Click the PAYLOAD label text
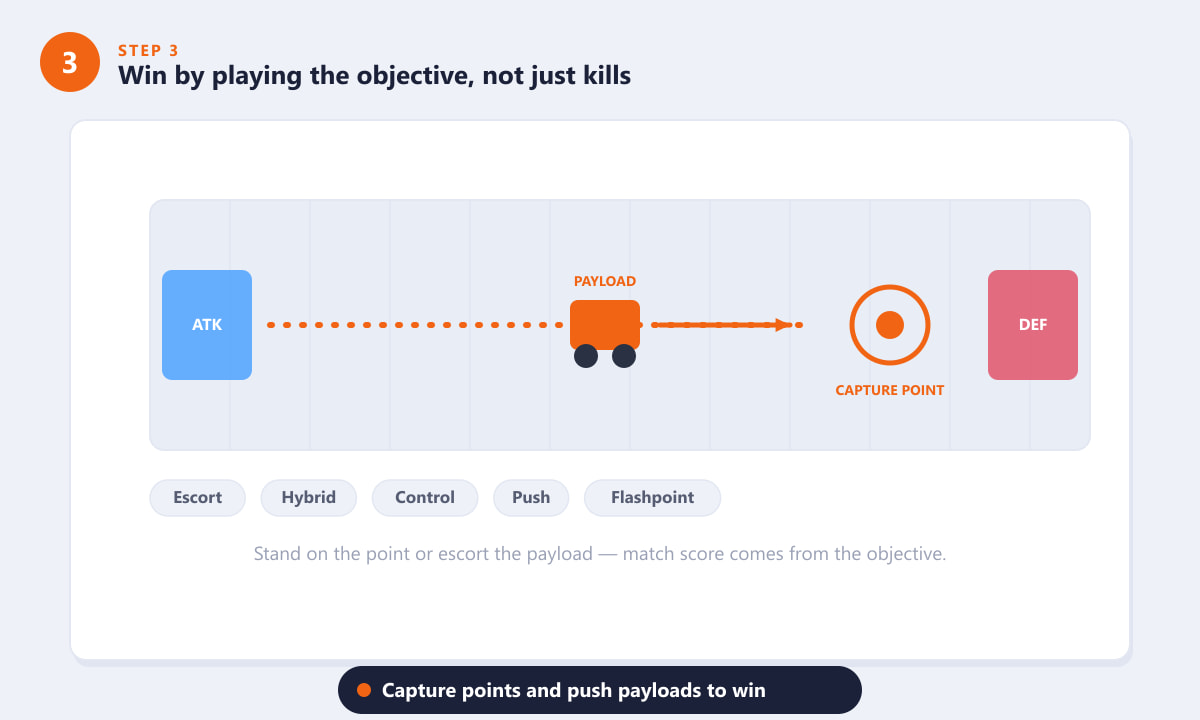The image size is (1200, 720). (x=605, y=282)
